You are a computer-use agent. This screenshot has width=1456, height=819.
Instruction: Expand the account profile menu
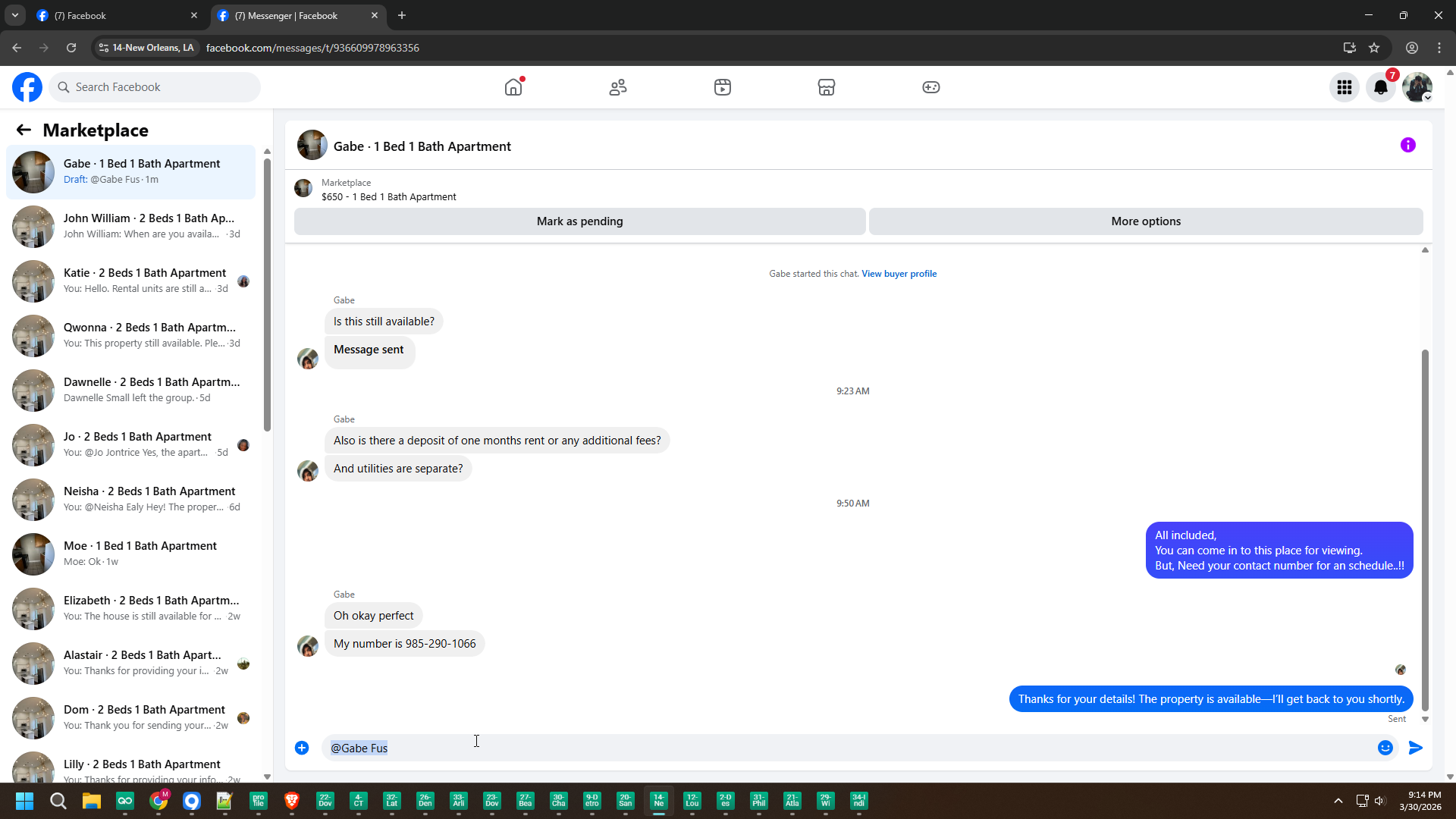click(x=1417, y=87)
